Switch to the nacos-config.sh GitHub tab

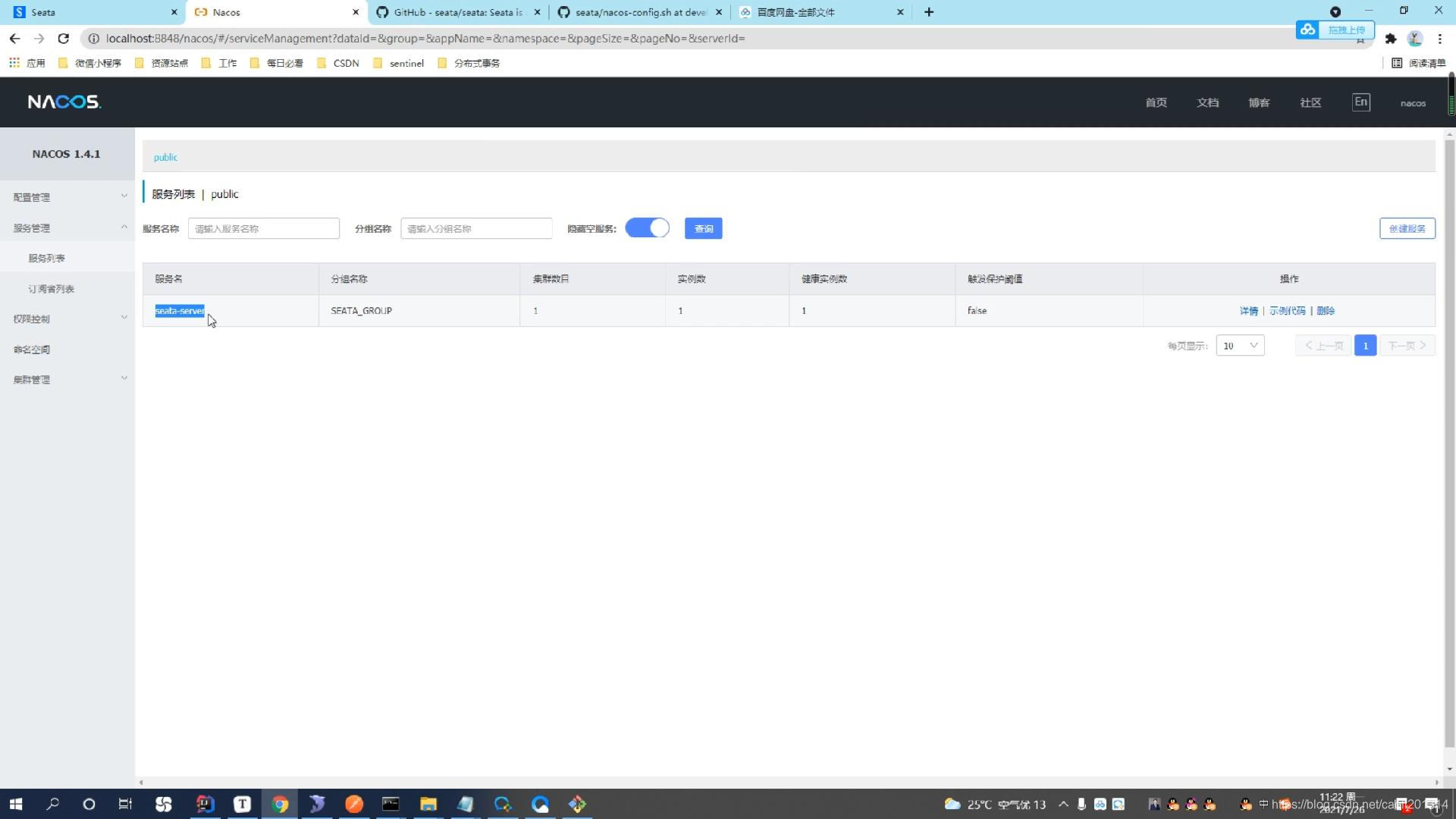[639, 12]
